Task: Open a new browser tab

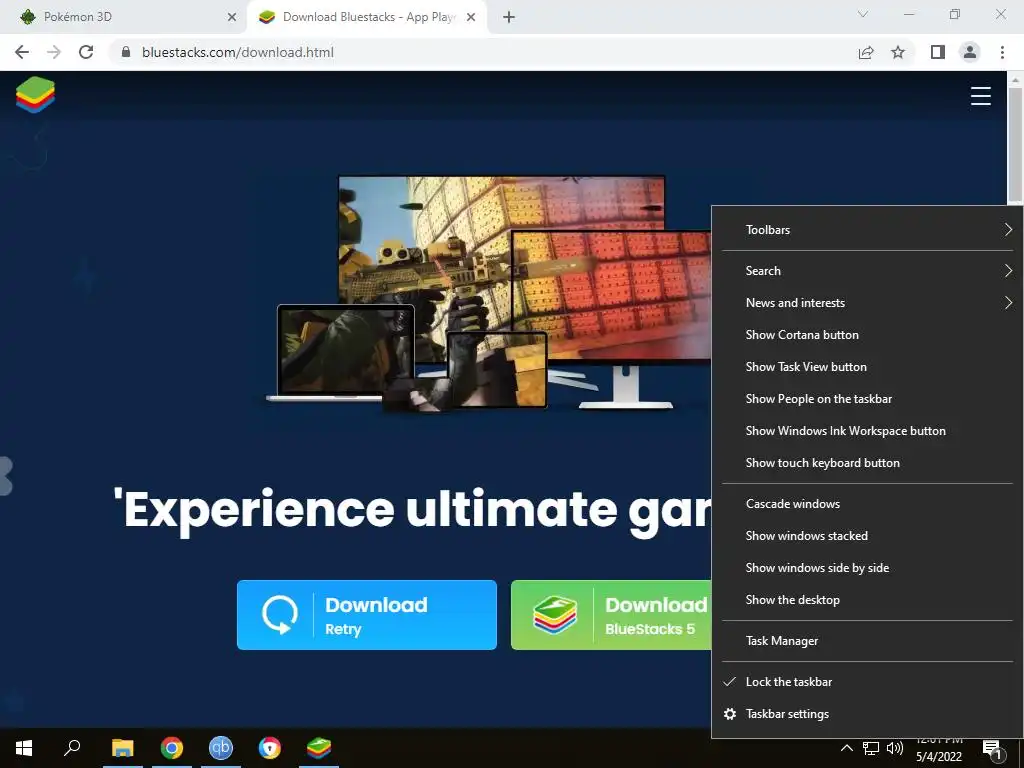Action: [x=509, y=17]
